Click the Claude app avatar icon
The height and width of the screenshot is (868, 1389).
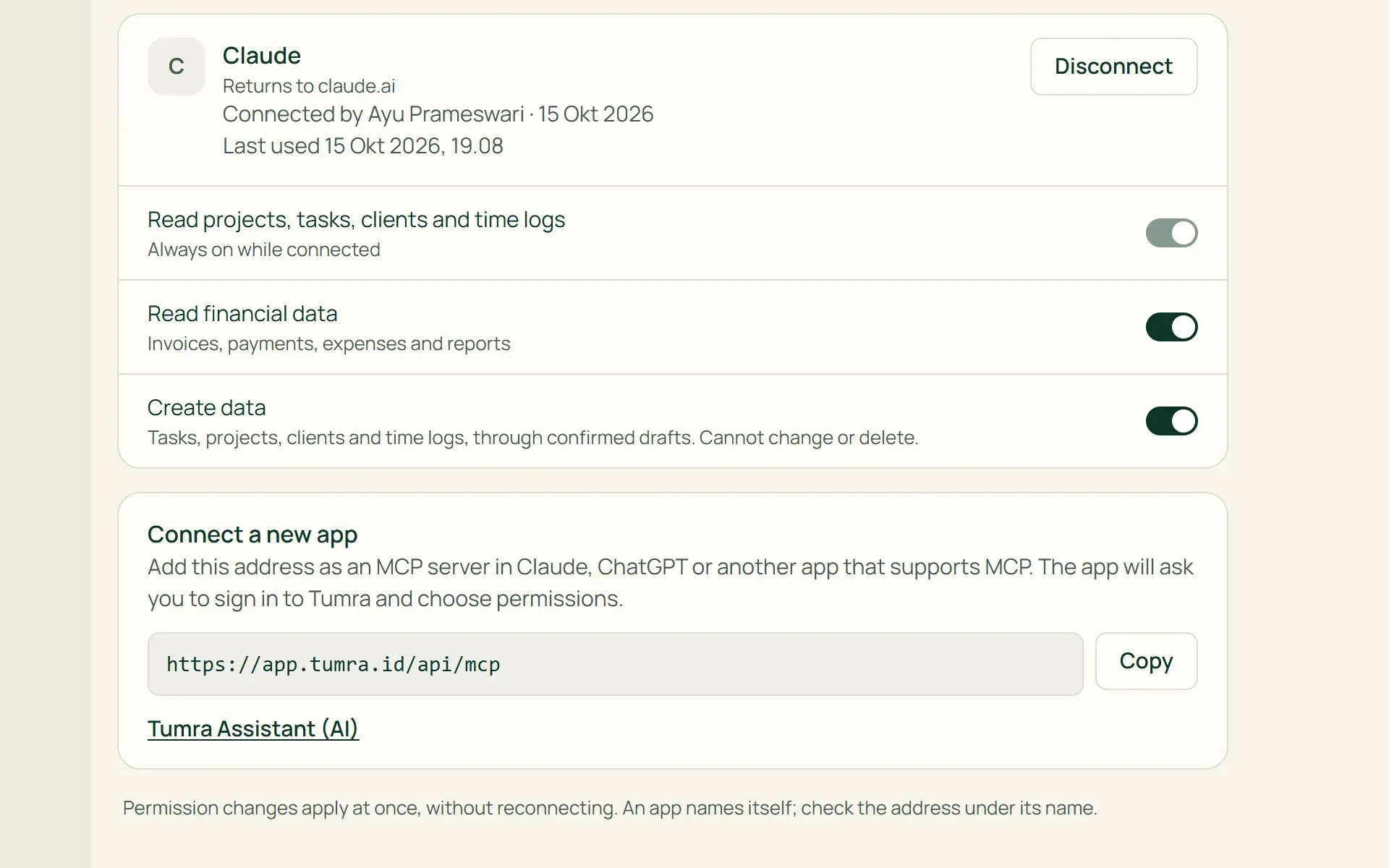[x=177, y=67]
